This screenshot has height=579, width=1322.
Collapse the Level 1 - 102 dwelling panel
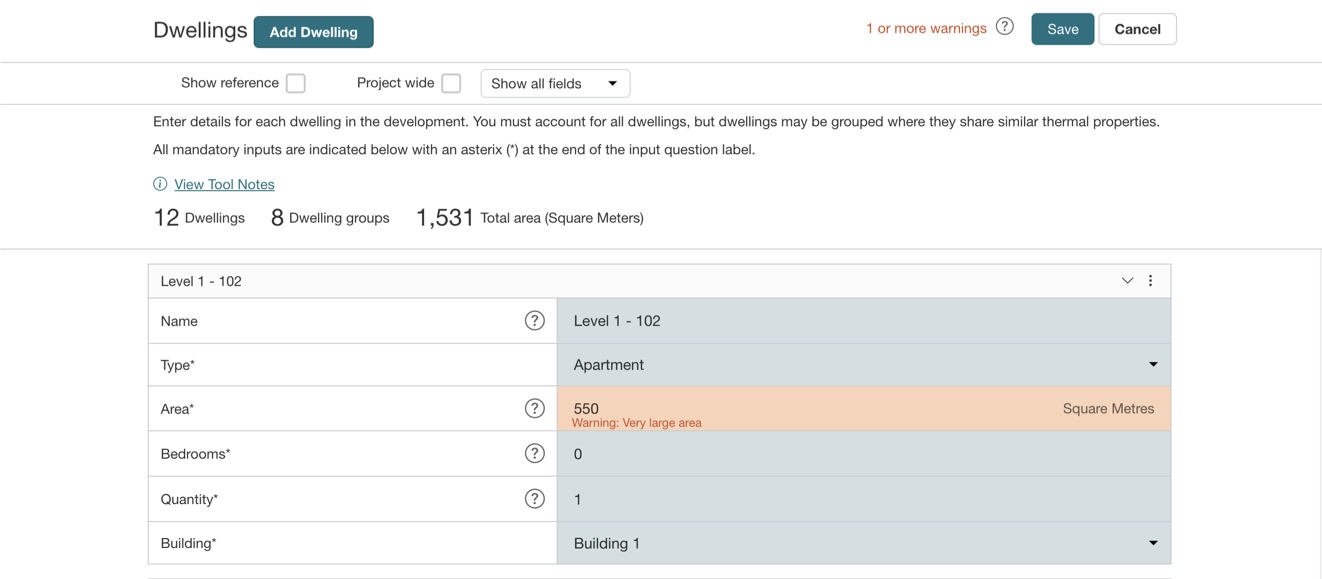(1127, 281)
